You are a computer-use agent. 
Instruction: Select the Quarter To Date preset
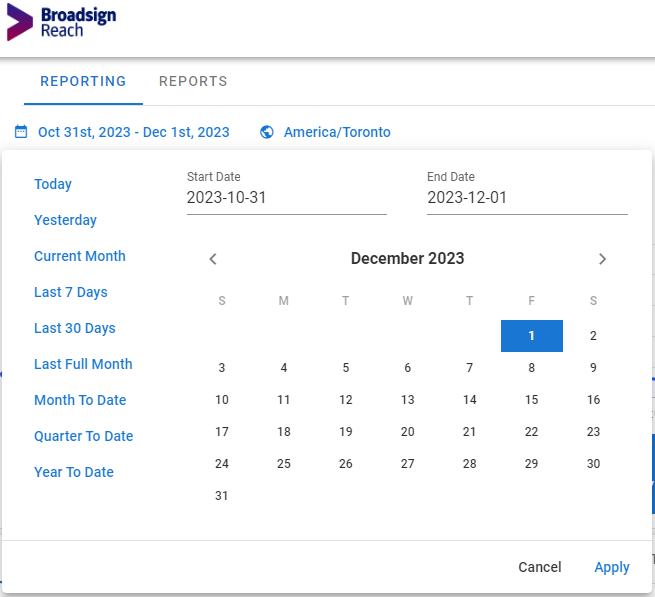tap(84, 436)
